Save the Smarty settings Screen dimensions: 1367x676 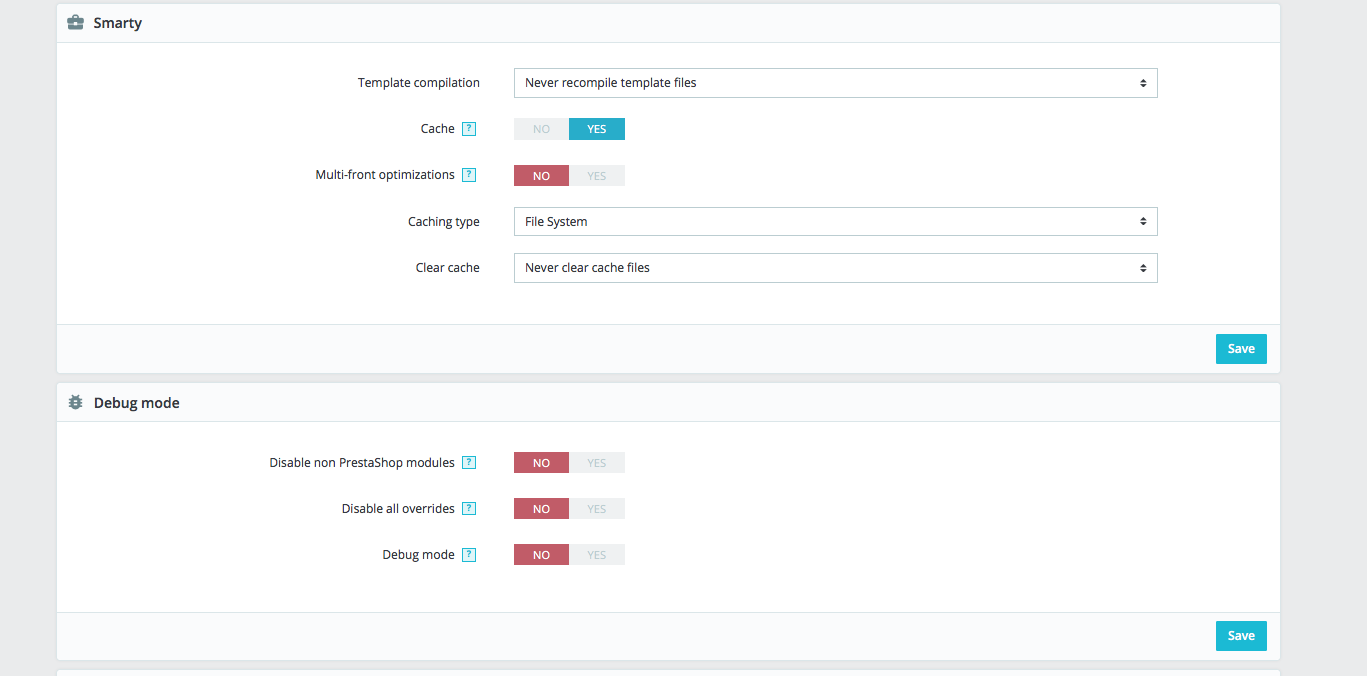pyautogui.click(x=1241, y=349)
